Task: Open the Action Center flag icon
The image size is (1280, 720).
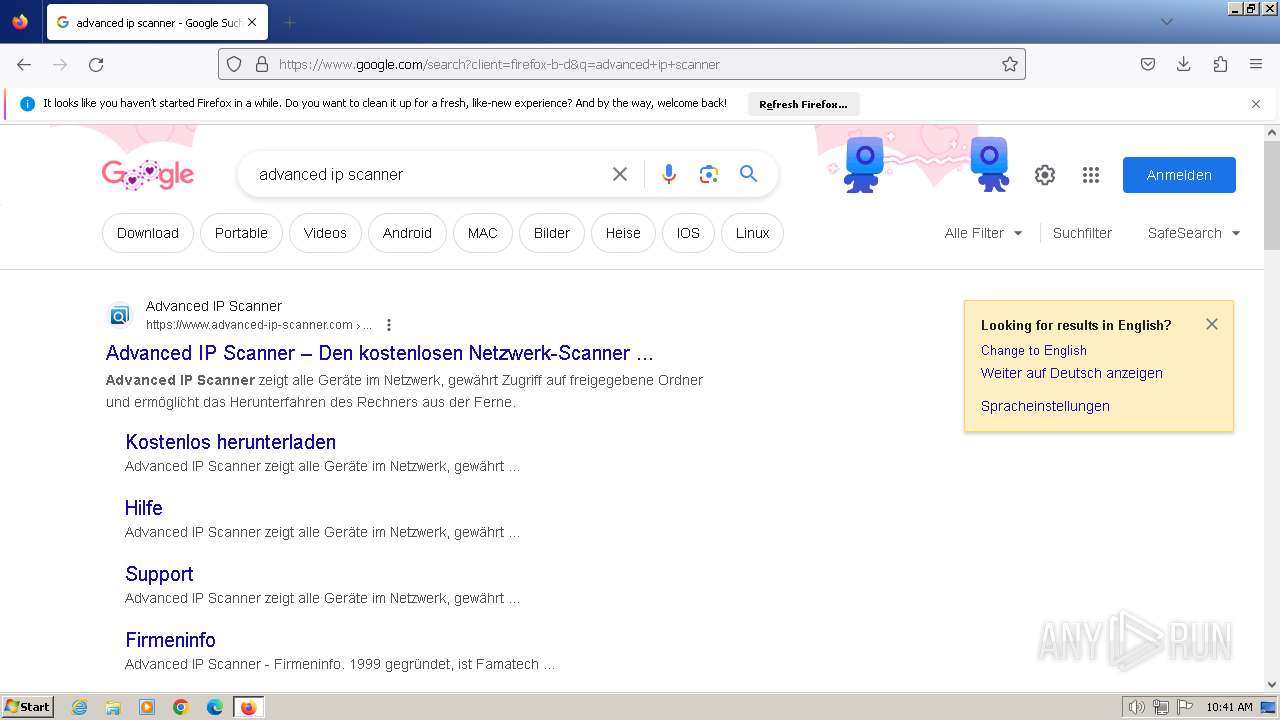Action: tap(1184, 707)
